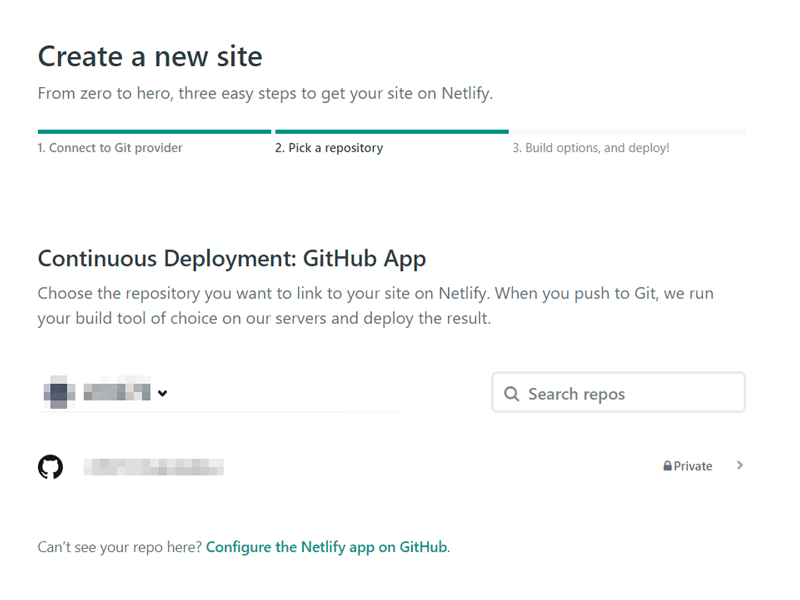Viewport: 800px width, 600px height.
Task: Select step 3 Build options, and deploy!
Action: point(591,148)
